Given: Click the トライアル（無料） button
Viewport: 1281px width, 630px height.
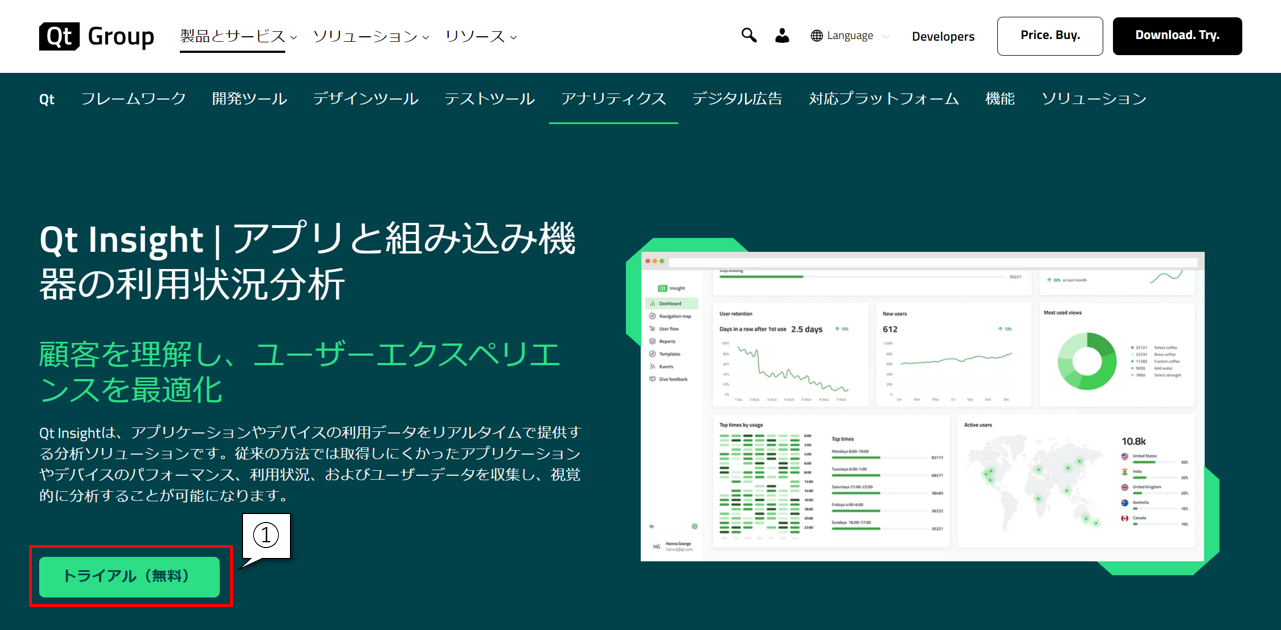Looking at the screenshot, I should click(x=129, y=577).
